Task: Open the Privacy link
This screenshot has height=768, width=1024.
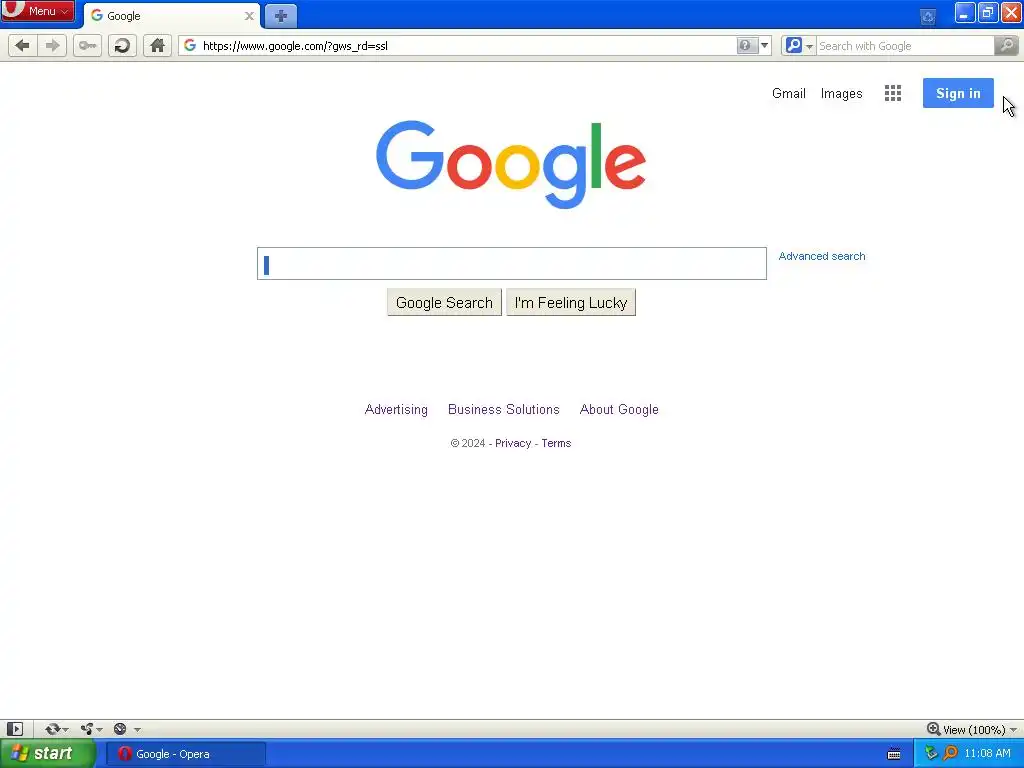Action: [513, 443]
